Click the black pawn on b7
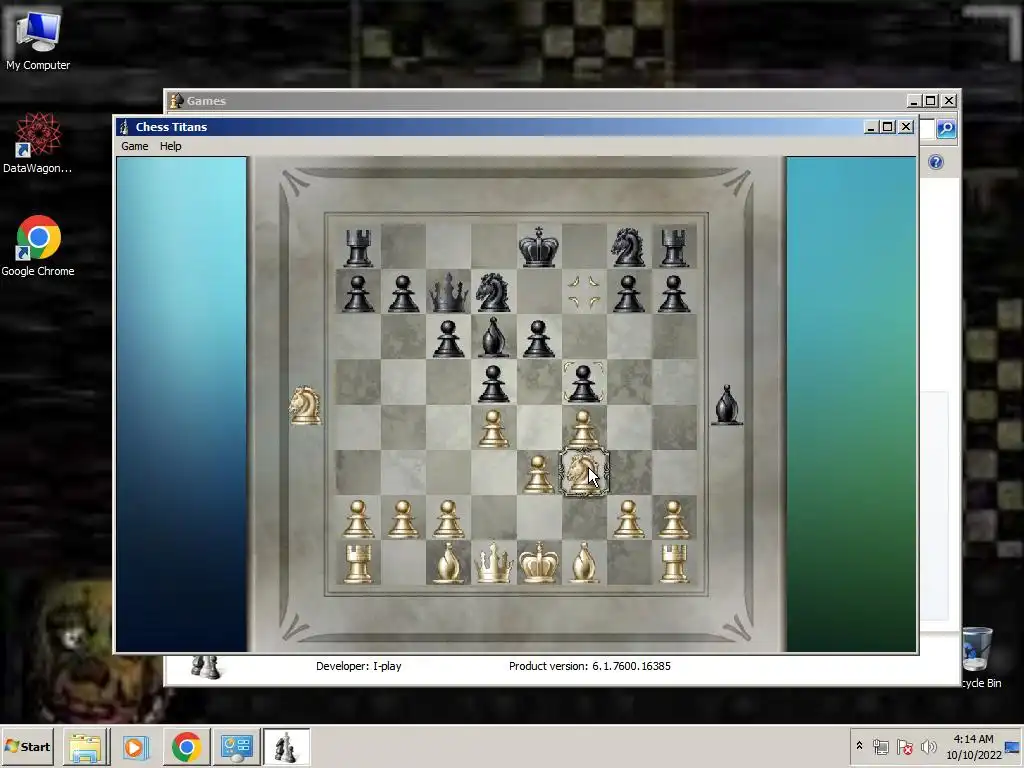This screenshot has width=1024, height=768. click(403, 293)
